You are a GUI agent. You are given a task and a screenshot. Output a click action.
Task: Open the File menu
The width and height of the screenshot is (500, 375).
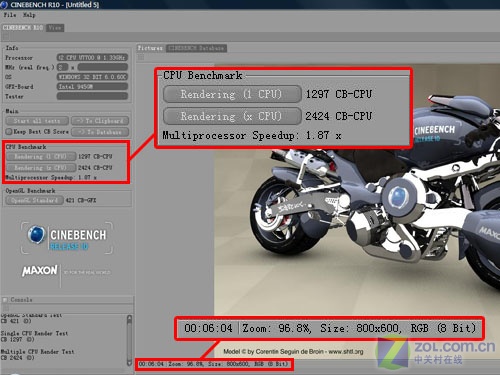click(x=10, y=15)
